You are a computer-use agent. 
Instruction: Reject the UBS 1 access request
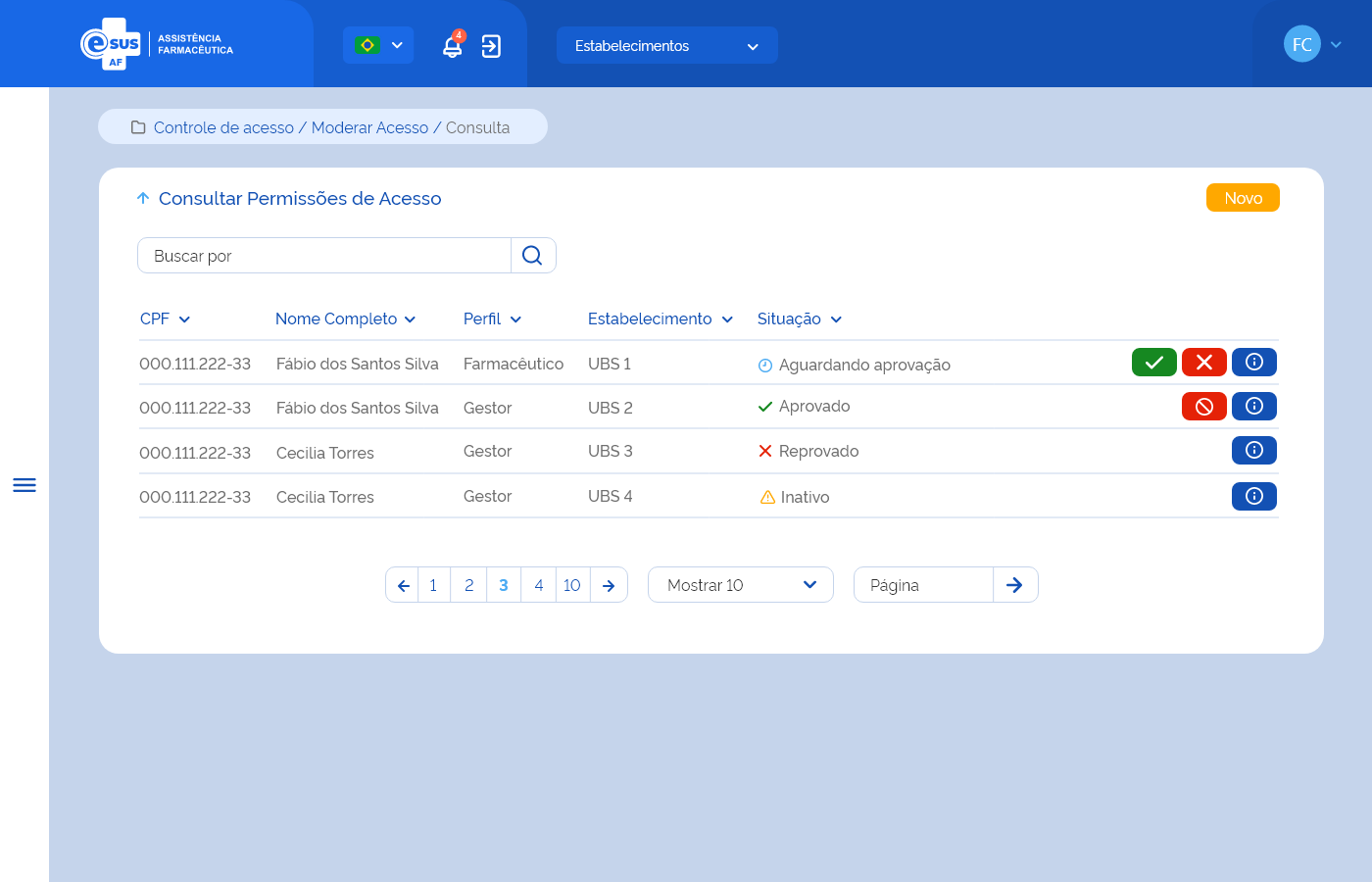[x=1204, y=363]
